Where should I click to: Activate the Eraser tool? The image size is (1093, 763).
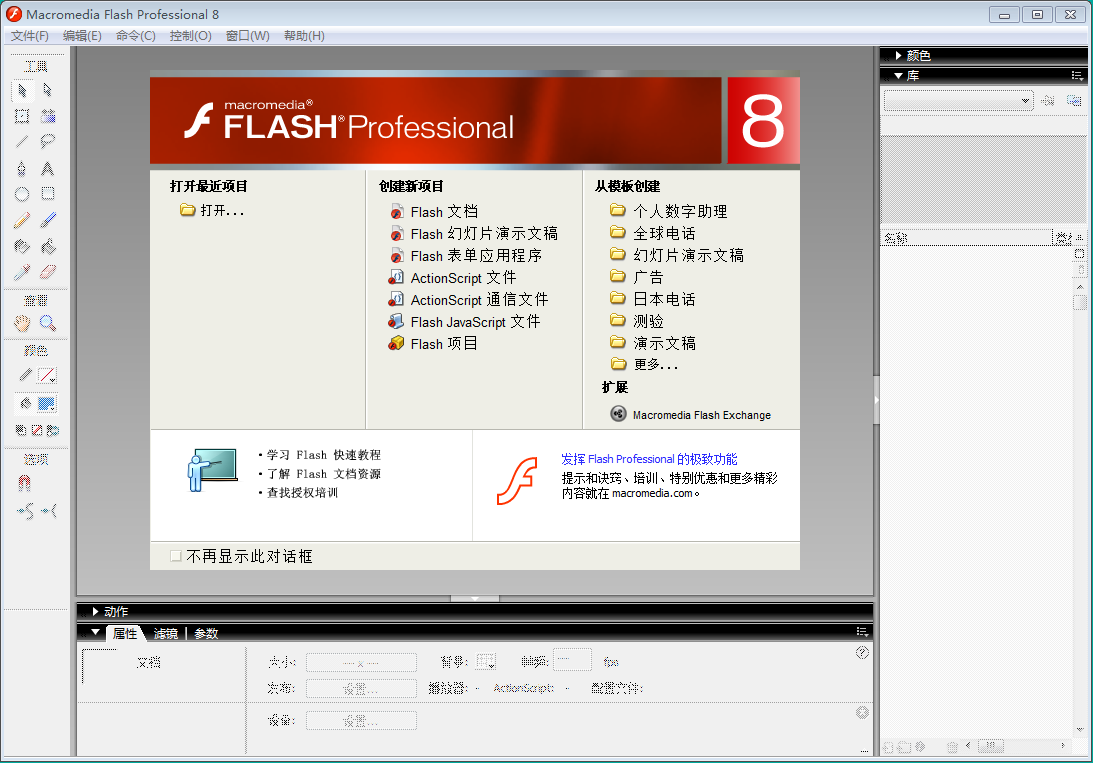point(47,272)
